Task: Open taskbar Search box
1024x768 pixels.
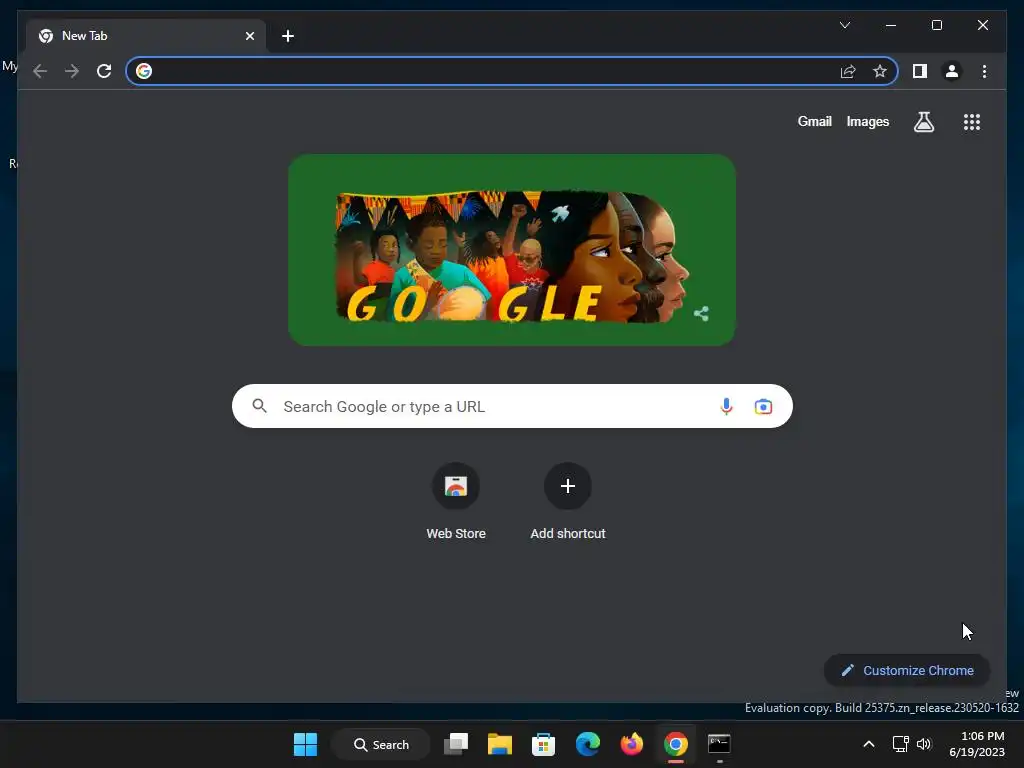Action: [x=381, y=744]
